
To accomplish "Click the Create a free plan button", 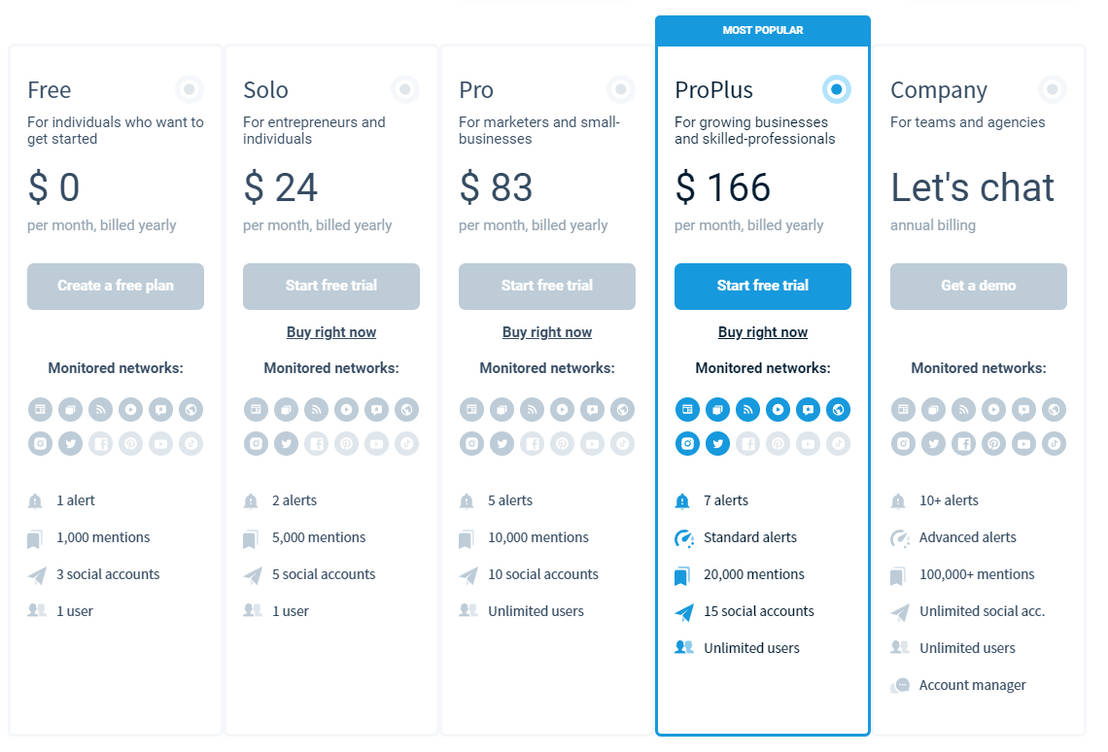I will pos(115,286).
